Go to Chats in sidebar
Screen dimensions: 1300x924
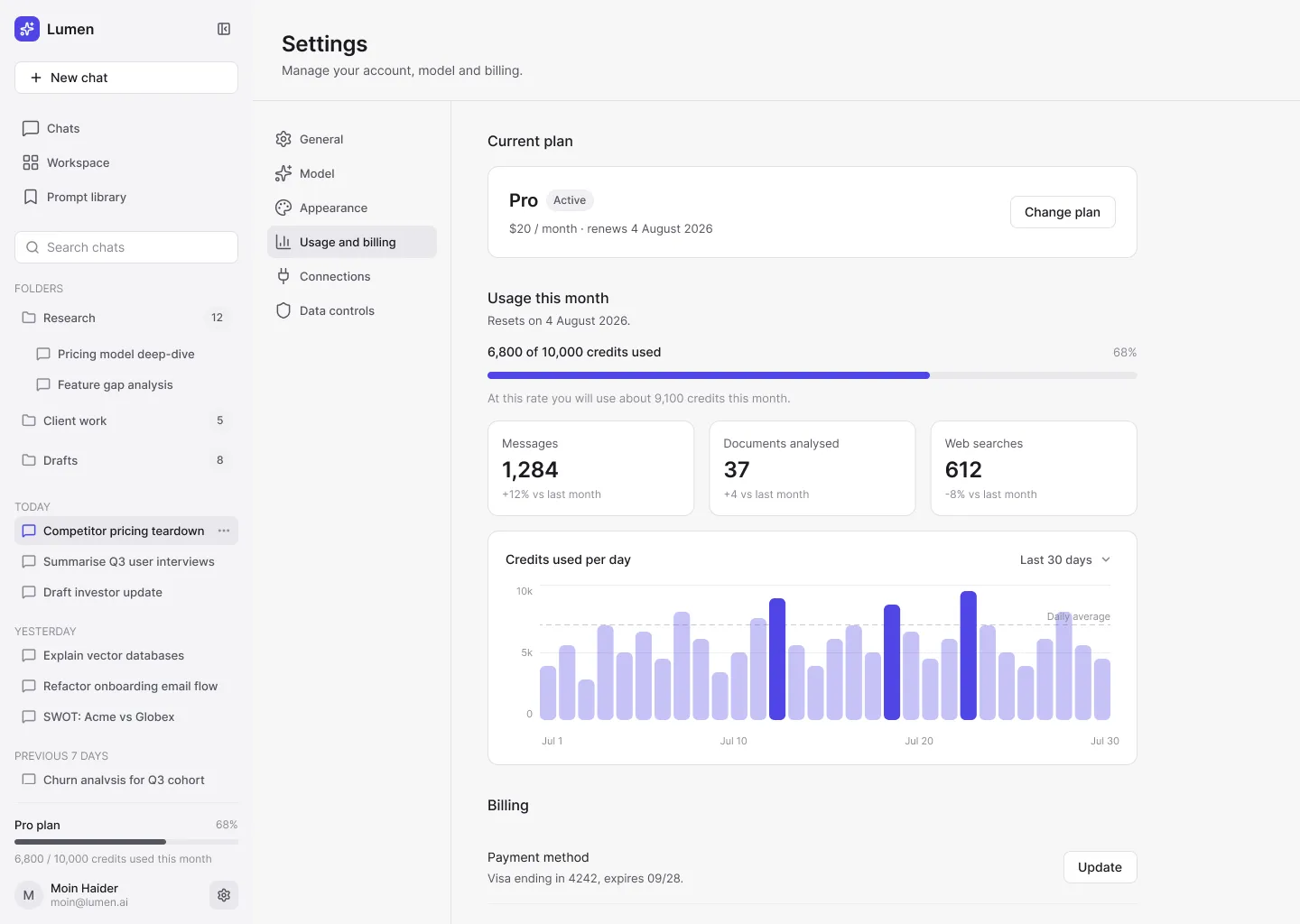[x=126, y=128]
